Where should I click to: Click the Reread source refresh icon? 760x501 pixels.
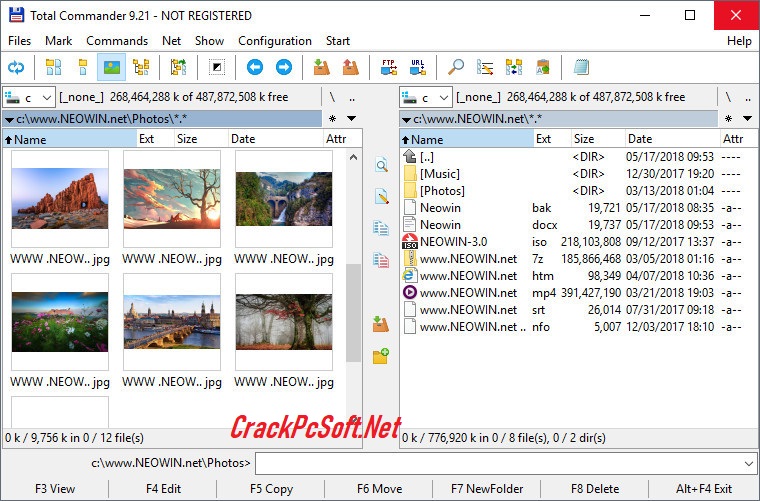[x=16, y=67]
